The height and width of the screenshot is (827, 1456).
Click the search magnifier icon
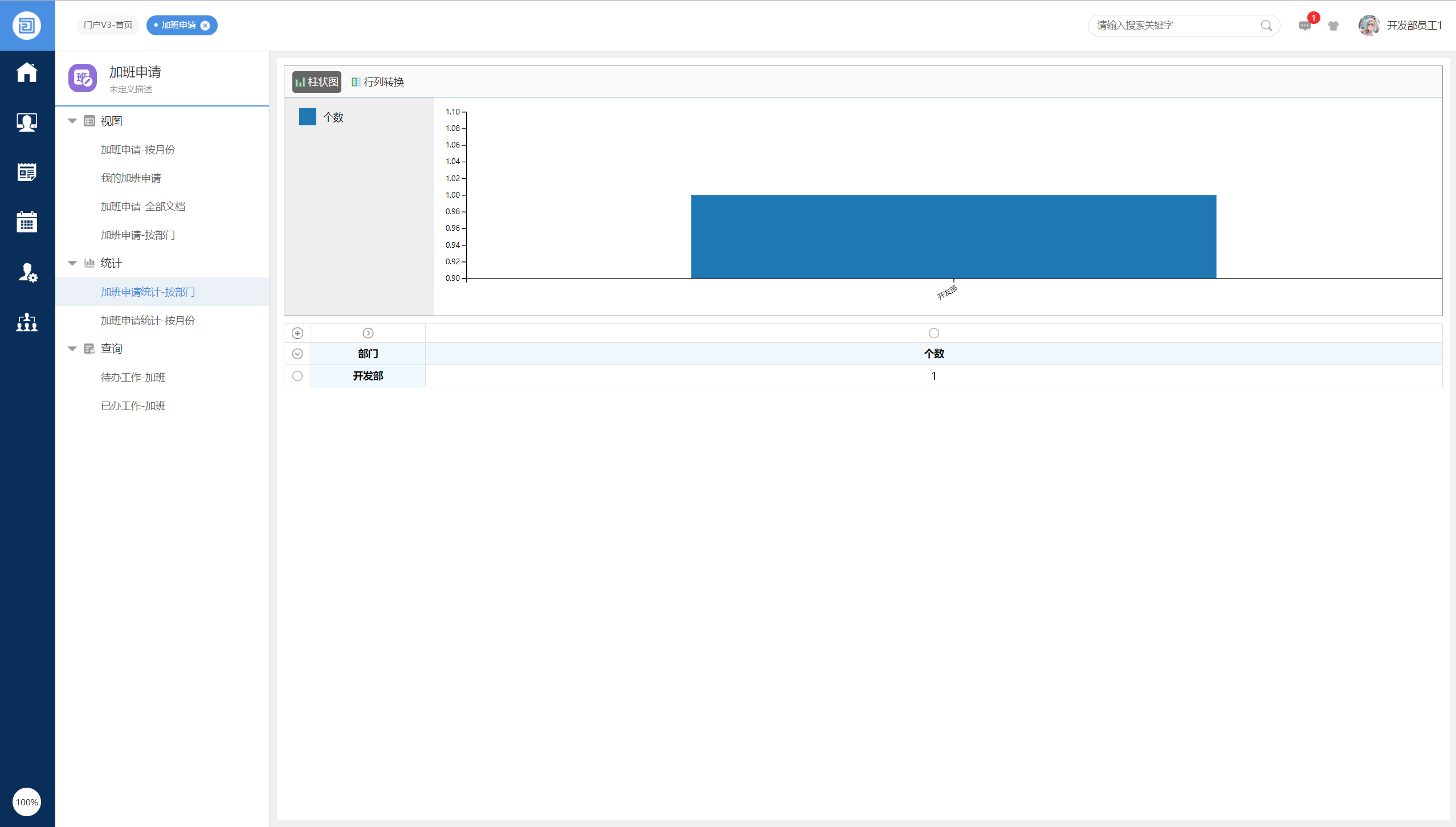[x=1266, y=26]
